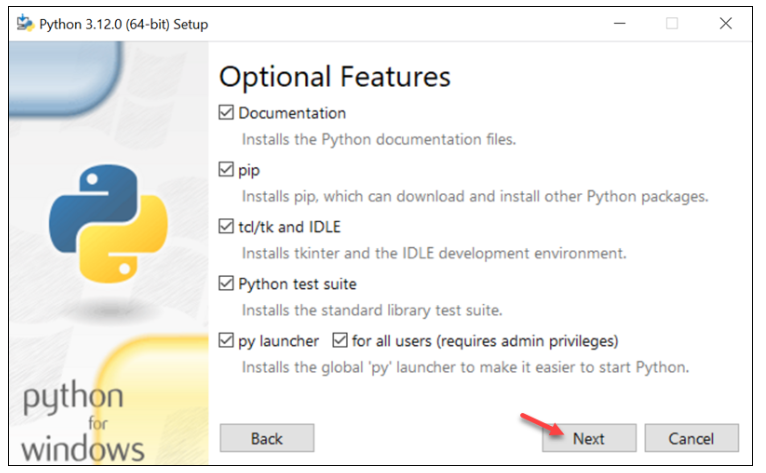Click the Python installer icon in title bar

pos(25,23)
